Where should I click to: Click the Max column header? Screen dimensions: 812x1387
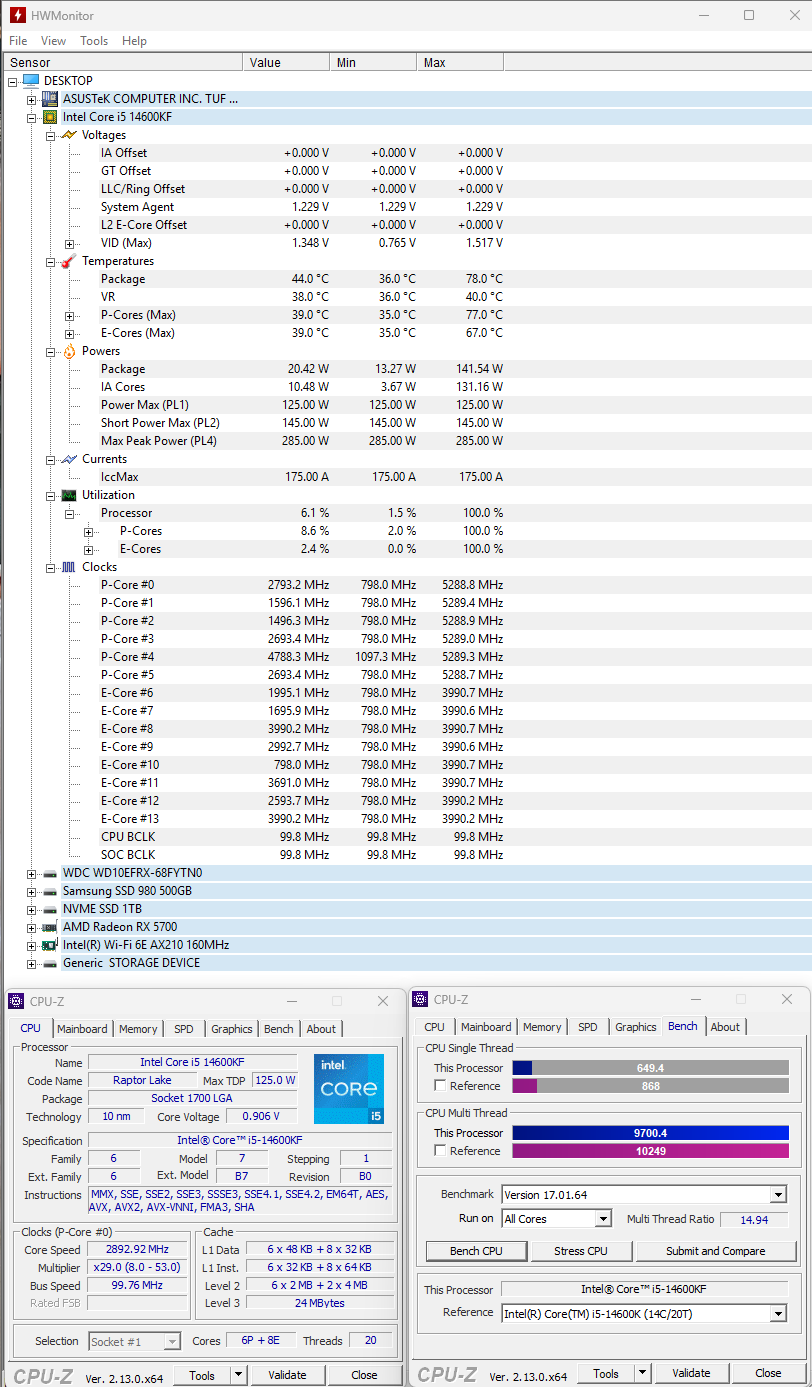click(460, 63)
